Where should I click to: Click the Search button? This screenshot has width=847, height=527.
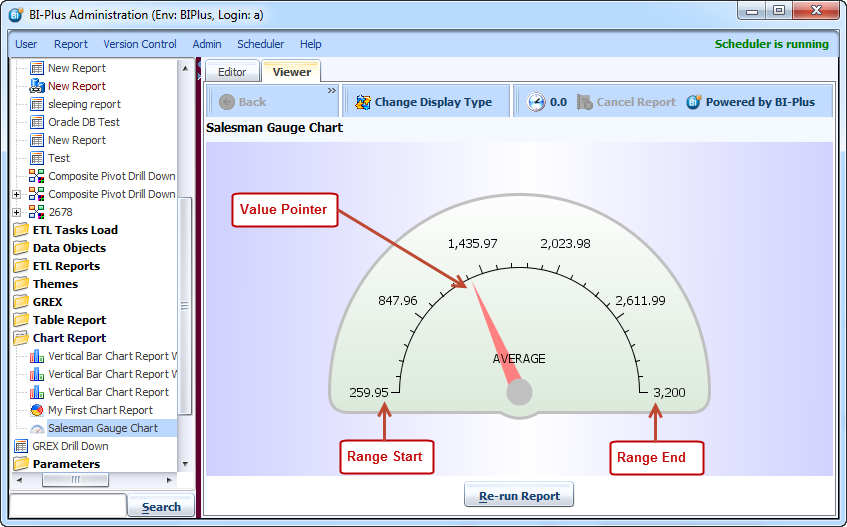coord(161,507)
